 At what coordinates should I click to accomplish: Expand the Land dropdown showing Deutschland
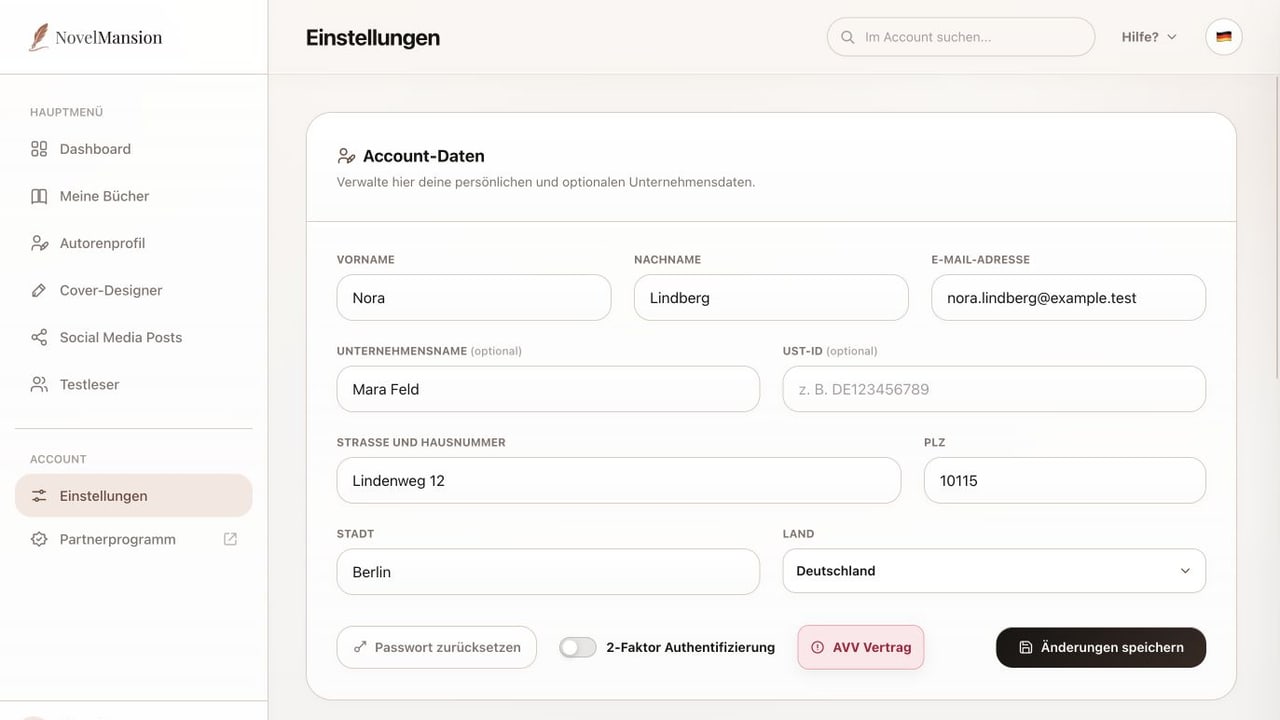pyautogui.click(x=994, y=571)
